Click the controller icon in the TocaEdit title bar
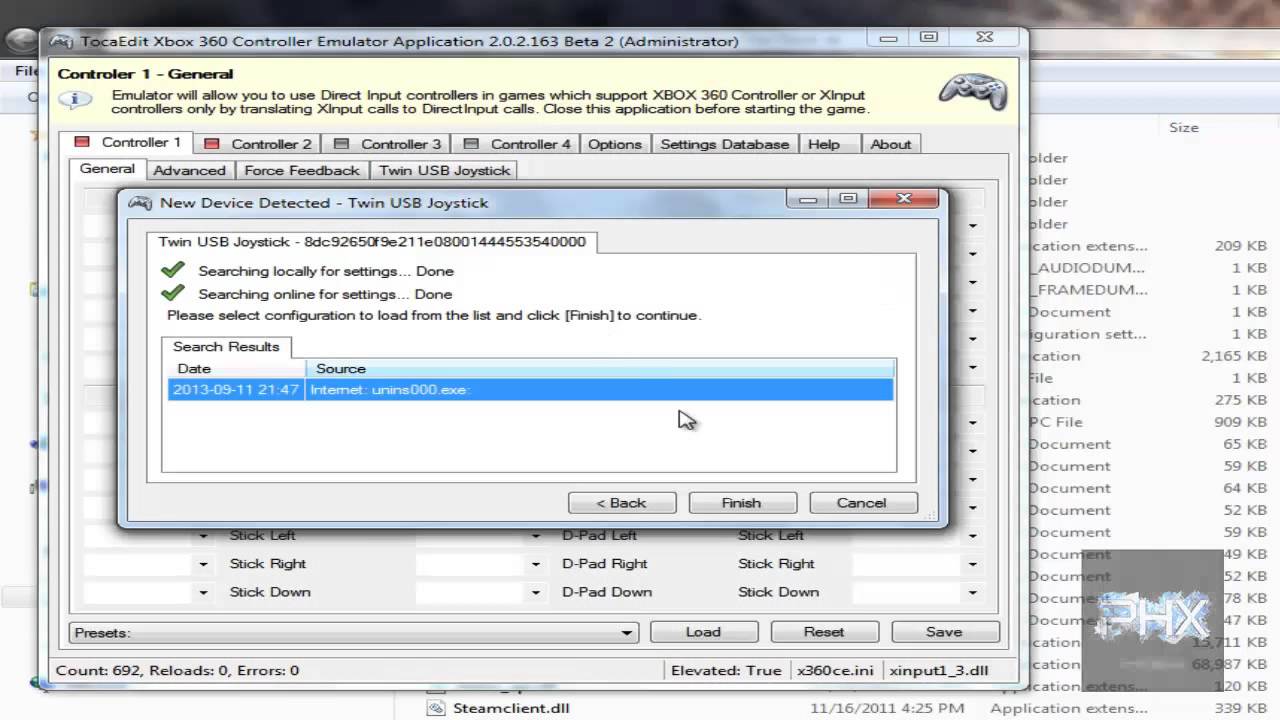Image resolution: width=1280 pixels, height=720 pixels. (x=62, y=41)
